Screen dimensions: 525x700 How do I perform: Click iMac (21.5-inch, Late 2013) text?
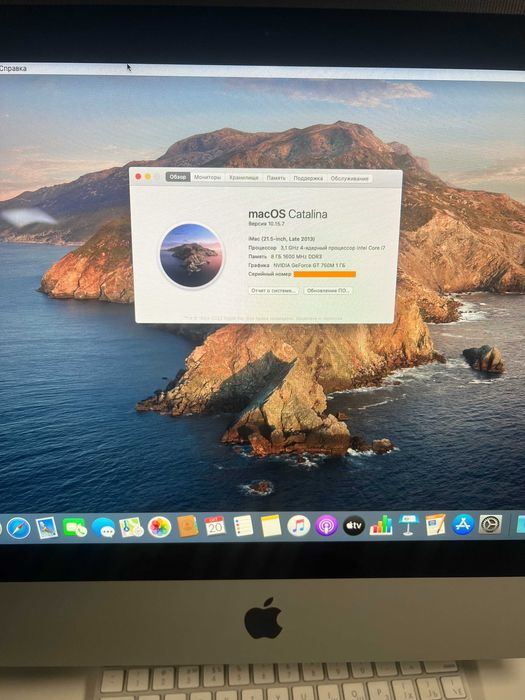coord(281,239)
